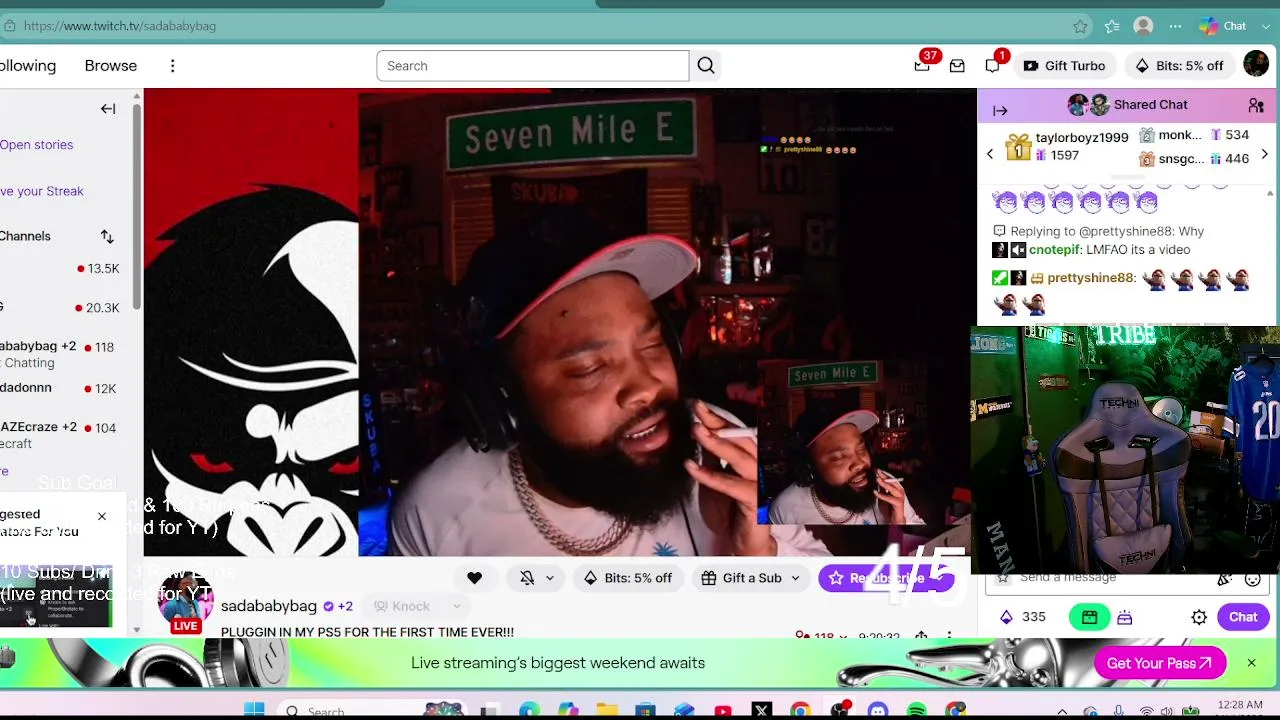Open browser favorites list

click(x=1112, y=26)
